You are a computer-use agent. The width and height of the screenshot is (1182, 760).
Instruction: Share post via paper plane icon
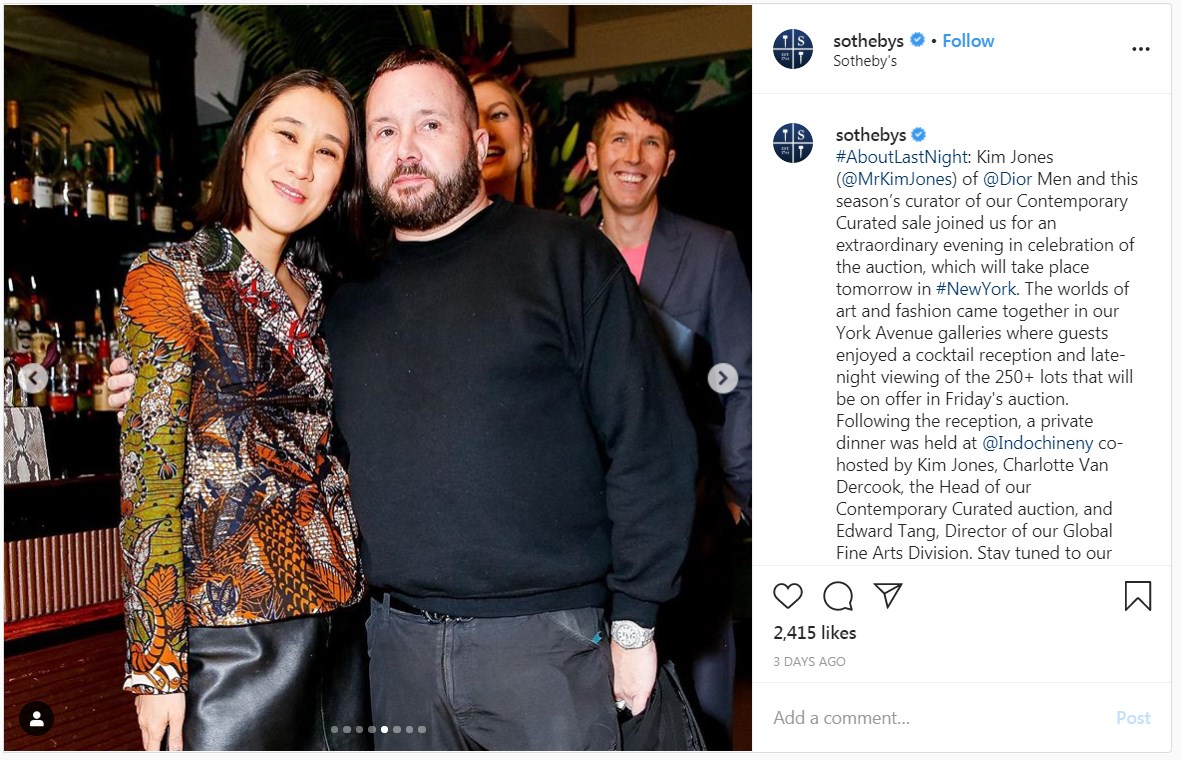(x=888, y=595)
